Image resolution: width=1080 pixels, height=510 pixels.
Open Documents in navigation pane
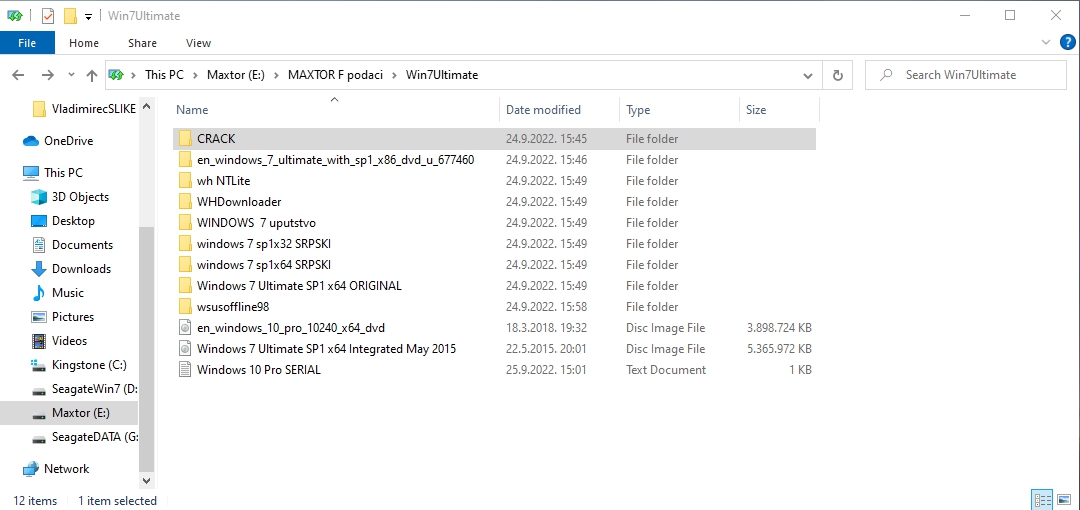(82, 245)
